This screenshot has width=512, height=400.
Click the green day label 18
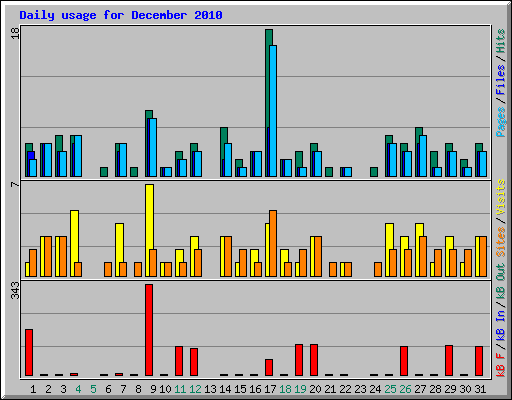tap(285, 389)
